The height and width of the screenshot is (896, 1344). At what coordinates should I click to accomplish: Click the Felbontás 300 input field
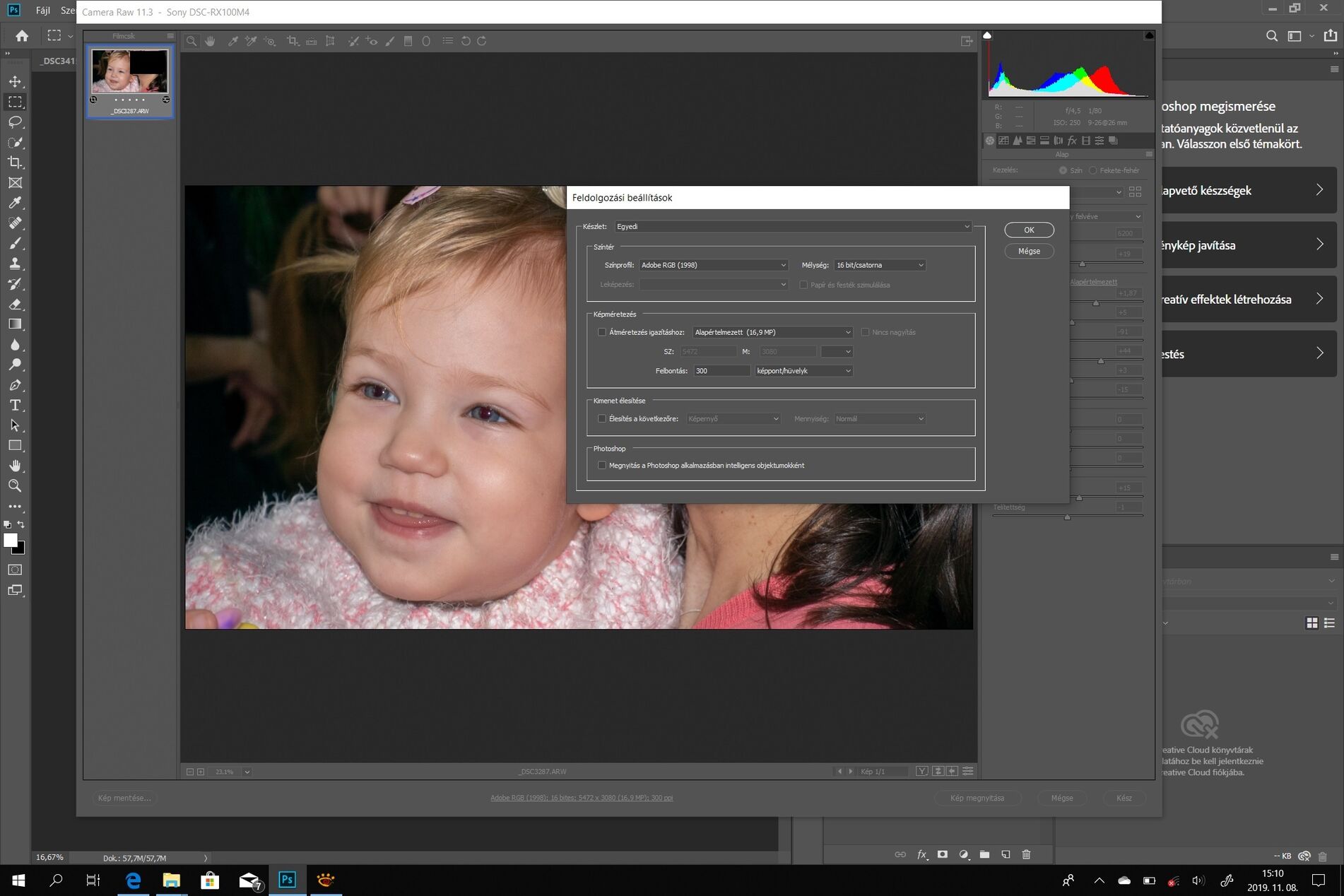click(721, 370)
